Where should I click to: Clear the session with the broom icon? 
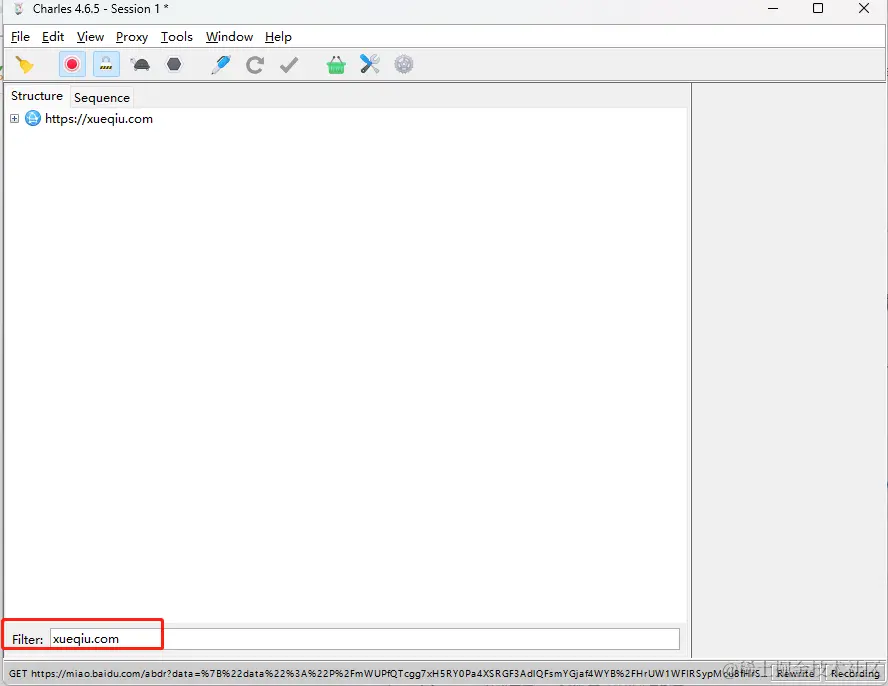(x=24, y=65)
